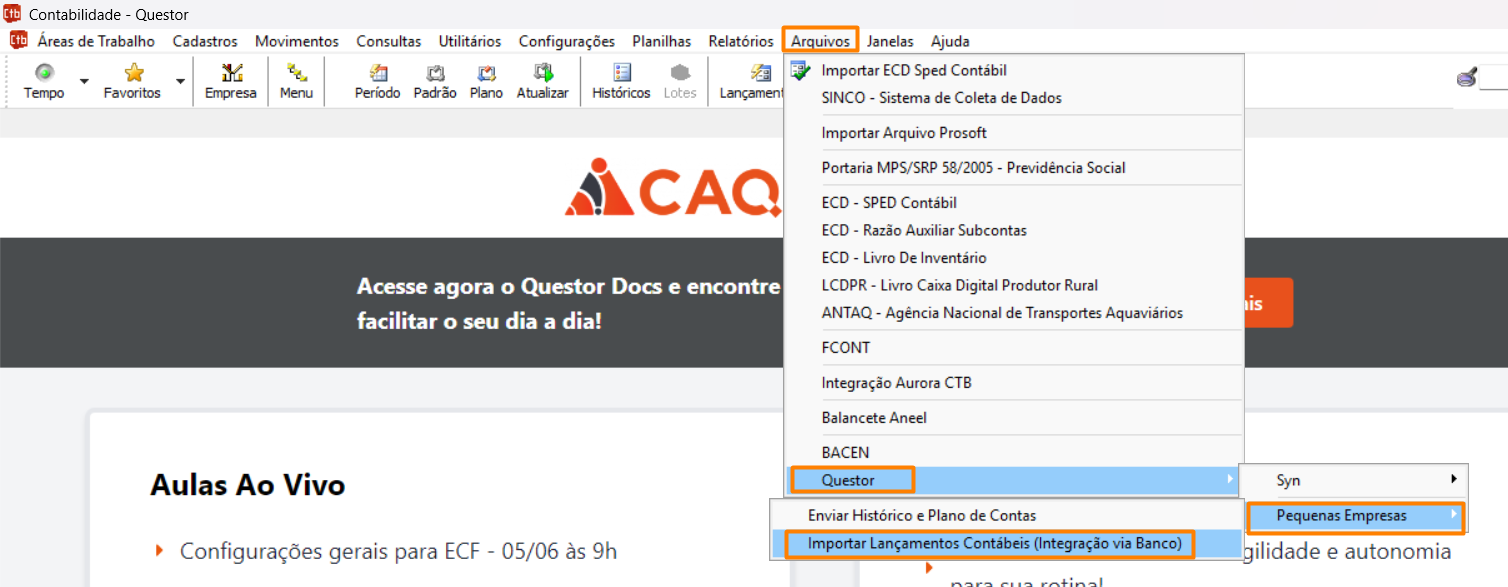1508x587 pixels.
Task: Open the Relatórios menu
Action: click(x=741, y=41)
